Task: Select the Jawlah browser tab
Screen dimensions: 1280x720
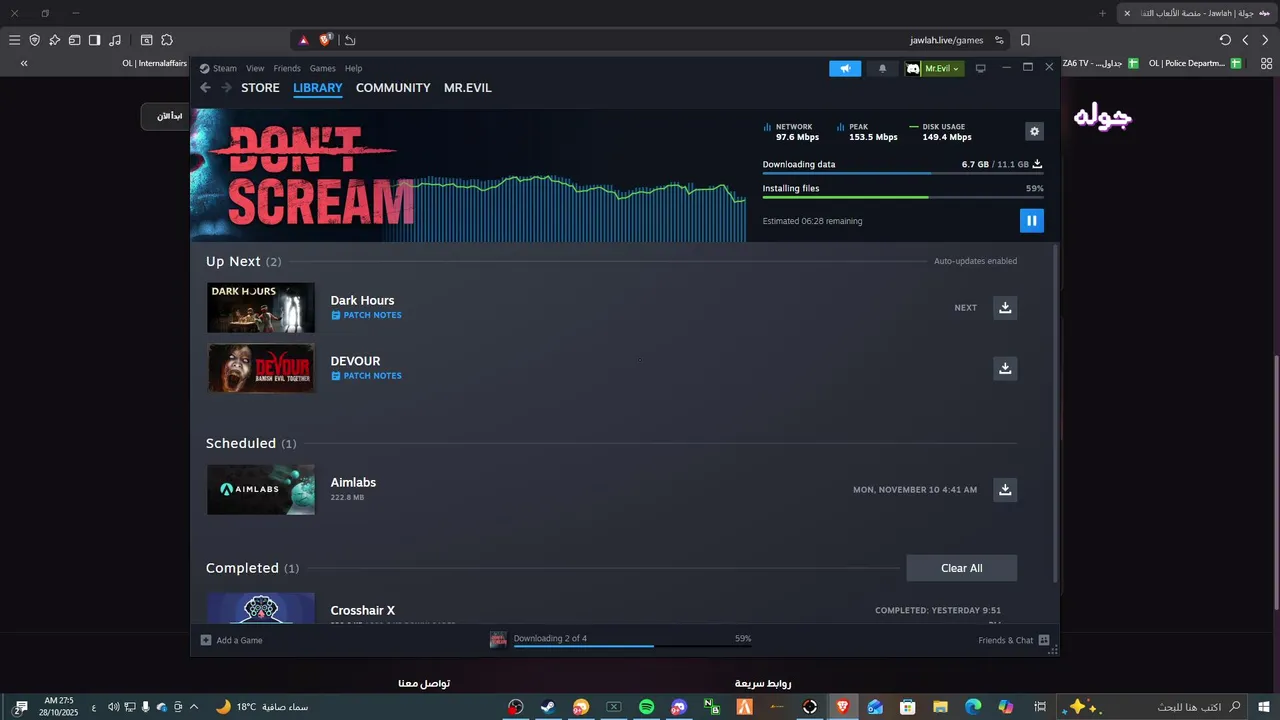Action: 1198,13
